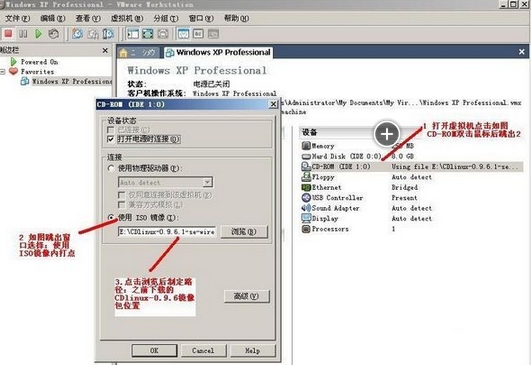The image size is (531, 365).
Task: Click the 'Bridged' Ethernet value text
Action: coord(404,187)
